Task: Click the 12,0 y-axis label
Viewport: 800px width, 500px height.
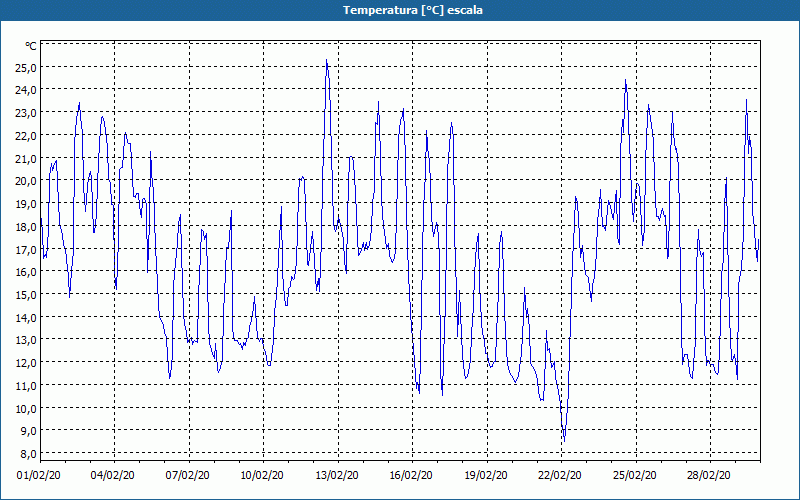Action: [x=25, y=363]
